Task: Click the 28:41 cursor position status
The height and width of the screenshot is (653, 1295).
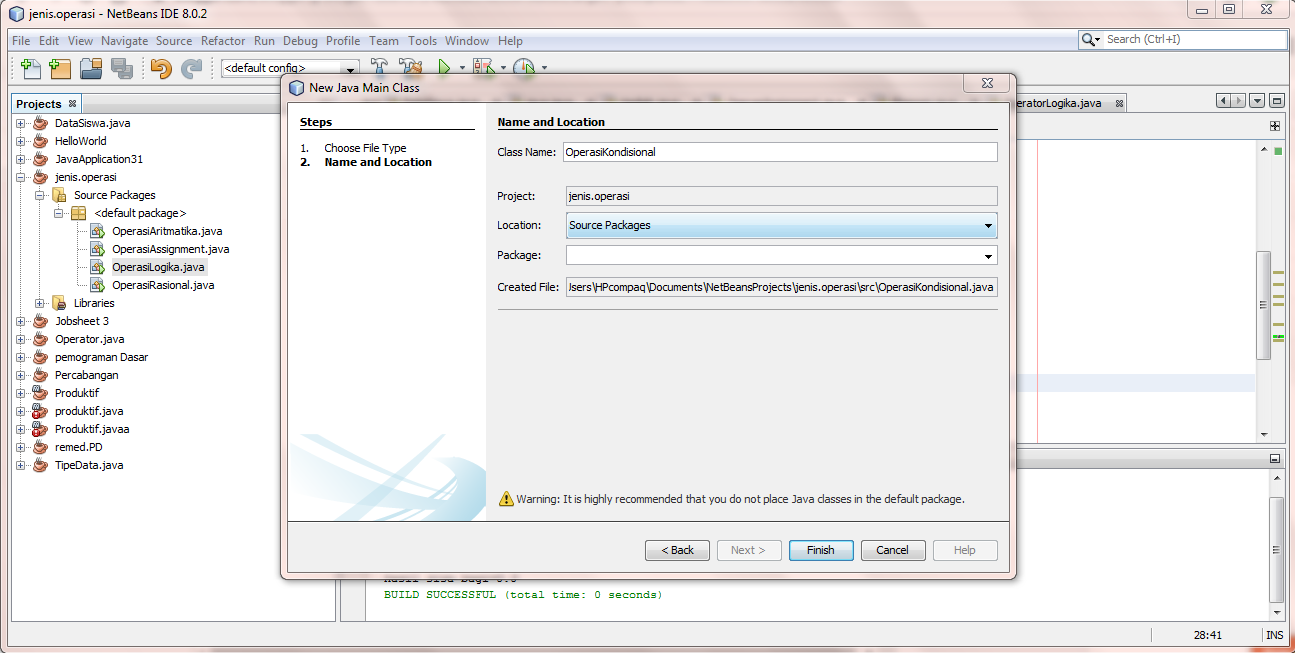Action: 1207,635
